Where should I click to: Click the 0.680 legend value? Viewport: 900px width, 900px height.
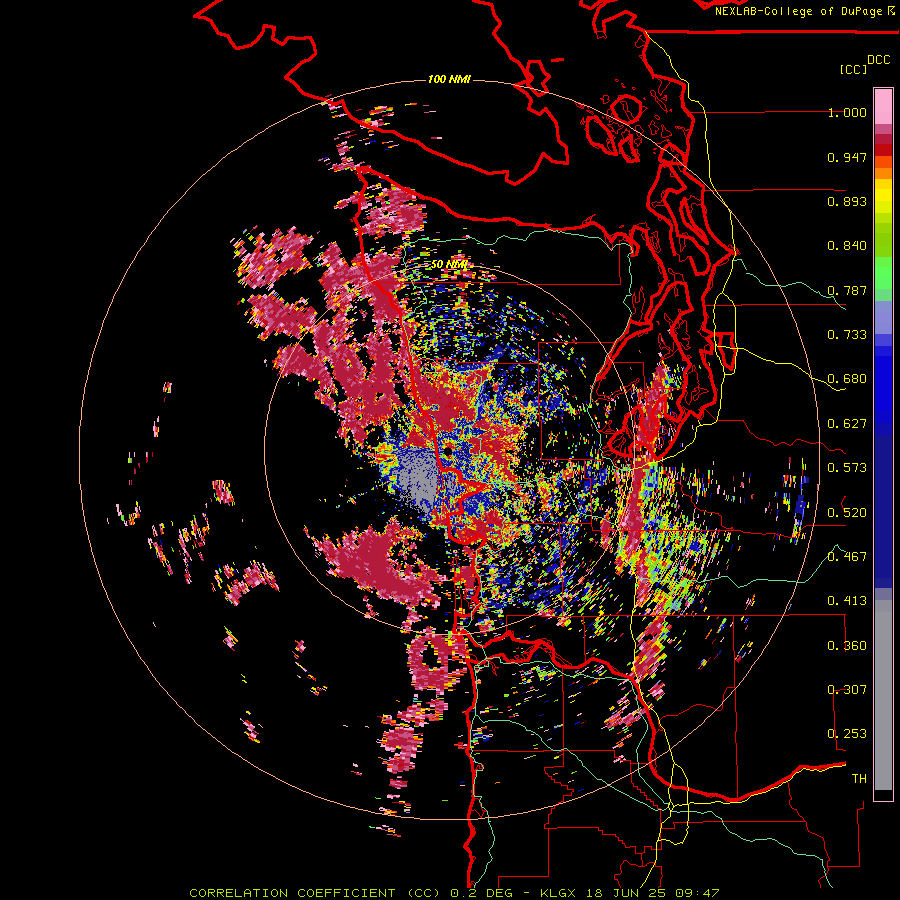[x=847, y=379]
